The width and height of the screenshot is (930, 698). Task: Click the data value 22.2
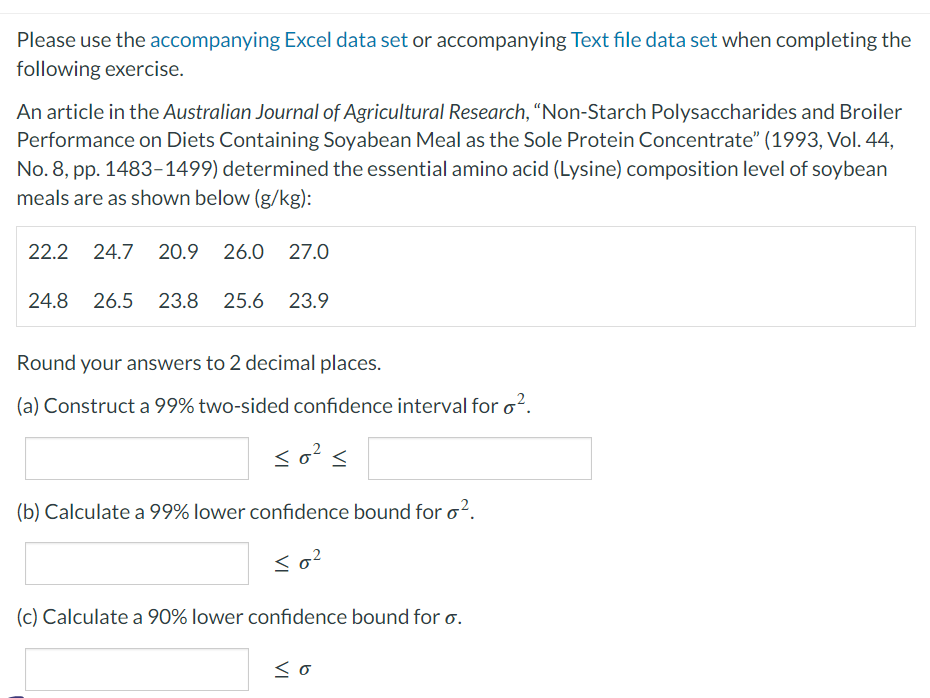click(x=48, y=252)
